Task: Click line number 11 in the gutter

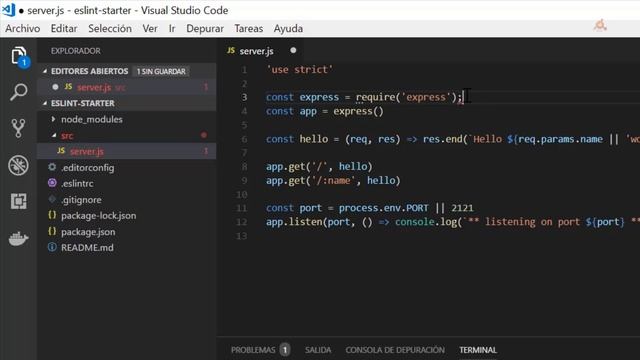Action: pos(242,208)
